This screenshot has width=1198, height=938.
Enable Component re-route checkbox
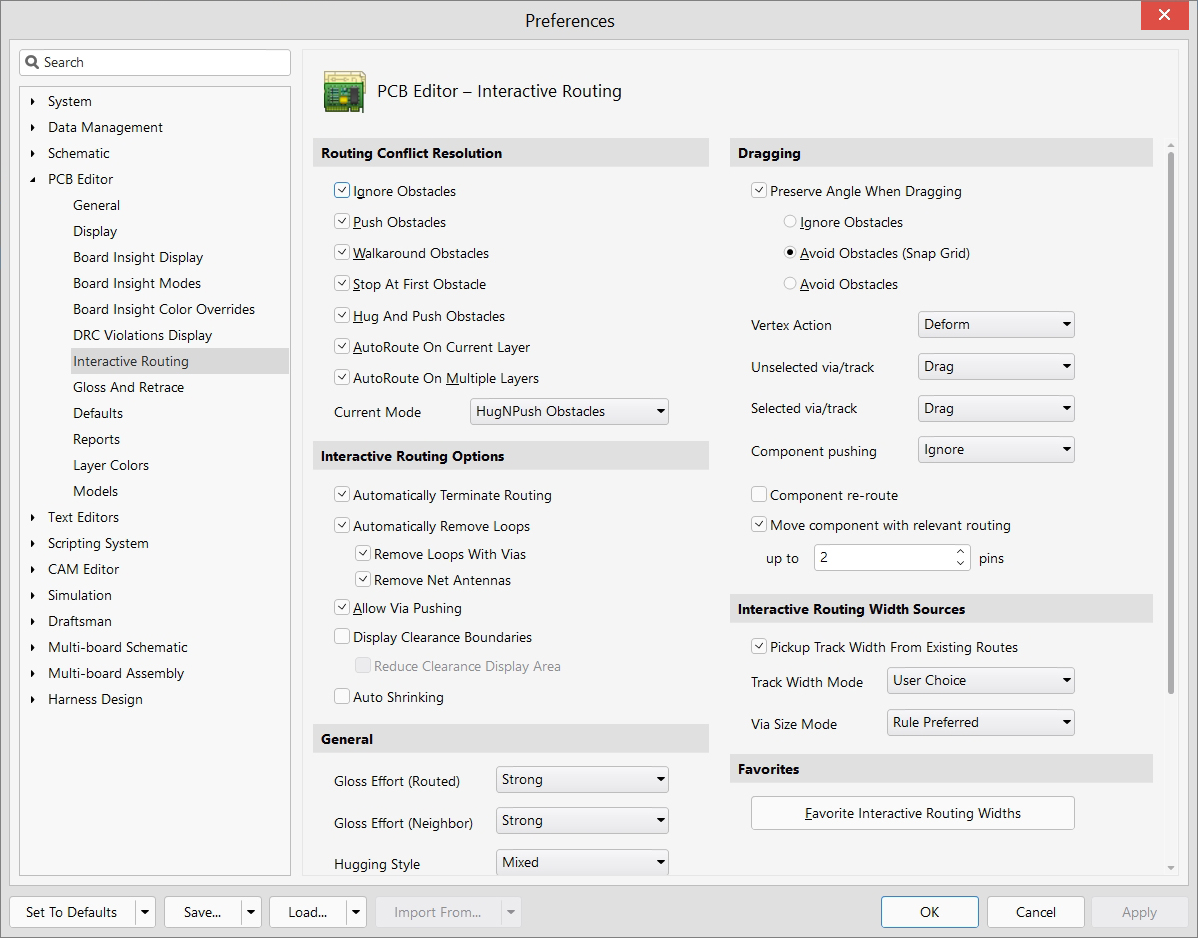pyautogui.click(x=759, y=494)
